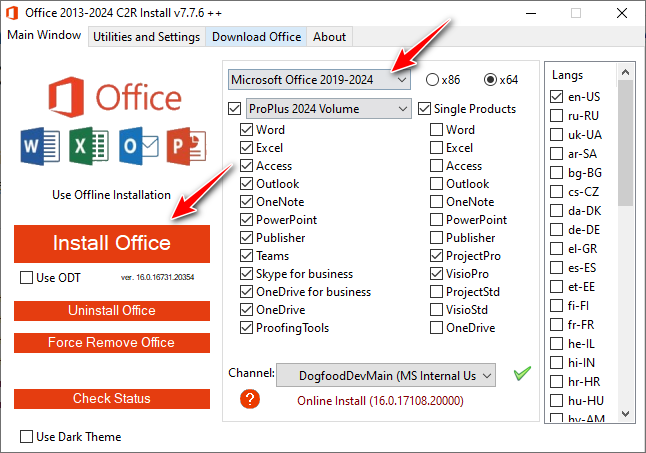Toggle the Use ODT checkbox
Screen dimensions: 646x453
26,277
